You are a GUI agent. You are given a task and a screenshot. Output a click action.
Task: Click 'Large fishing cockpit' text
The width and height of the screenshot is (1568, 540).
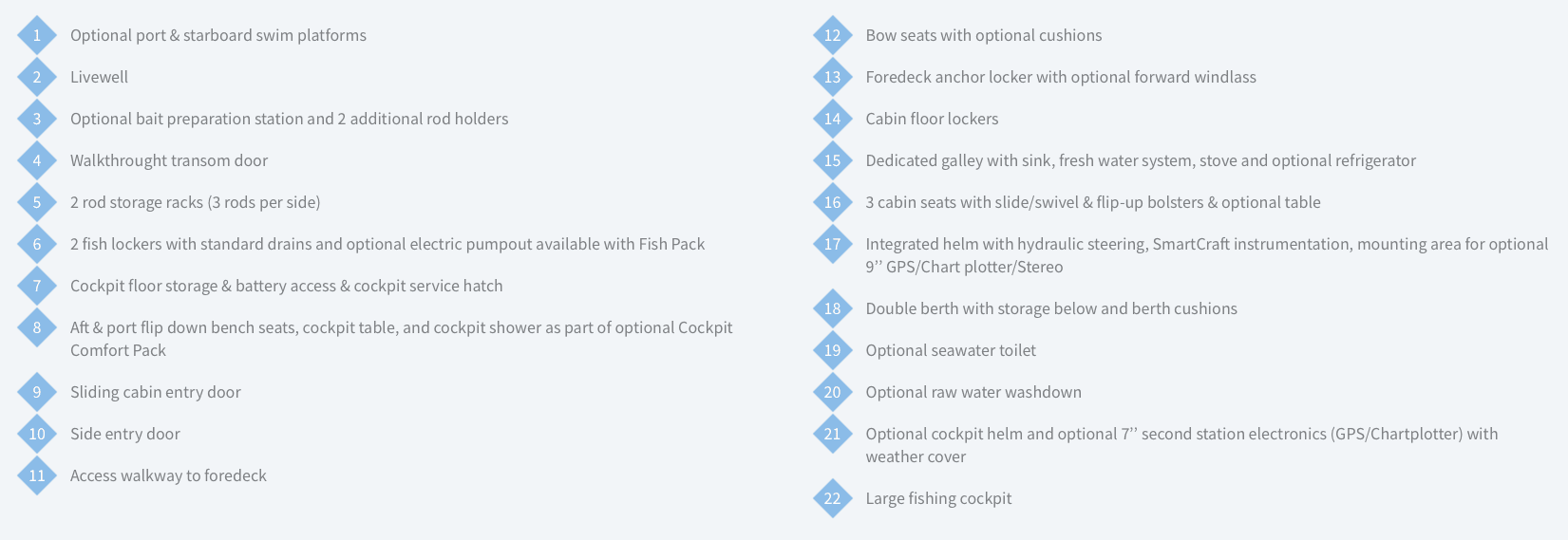pos(938,498)
